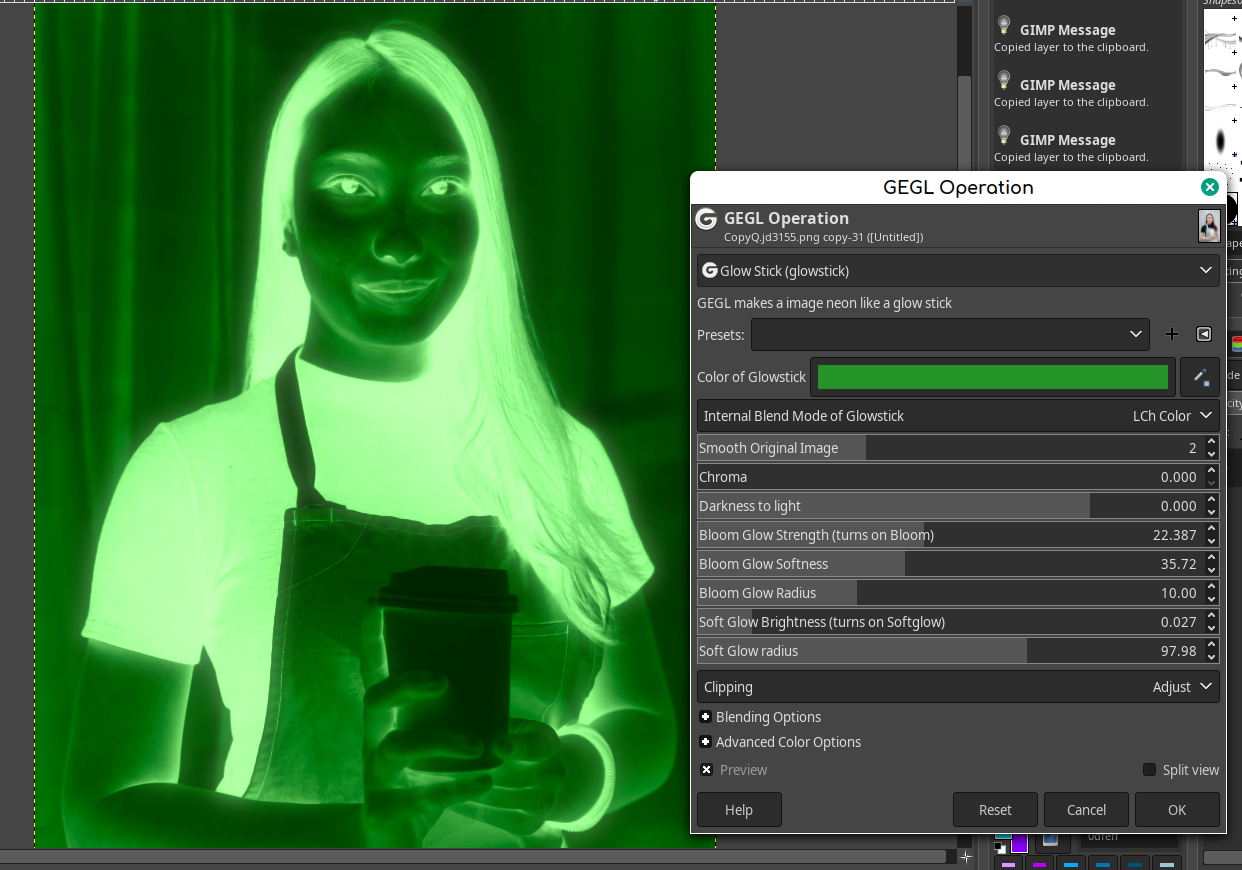The height and width of the screenshot is (870, 1242).
Task: Open Internal Blend Mode of Glowstick dropdown
Action: (958, 415)
